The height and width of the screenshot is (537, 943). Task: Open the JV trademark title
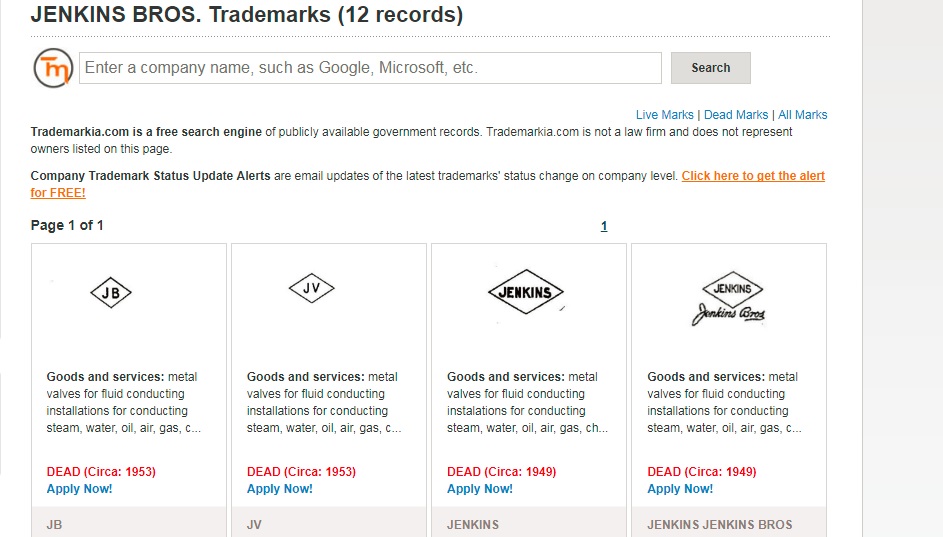pyautogui.click(x=254, y=524)
